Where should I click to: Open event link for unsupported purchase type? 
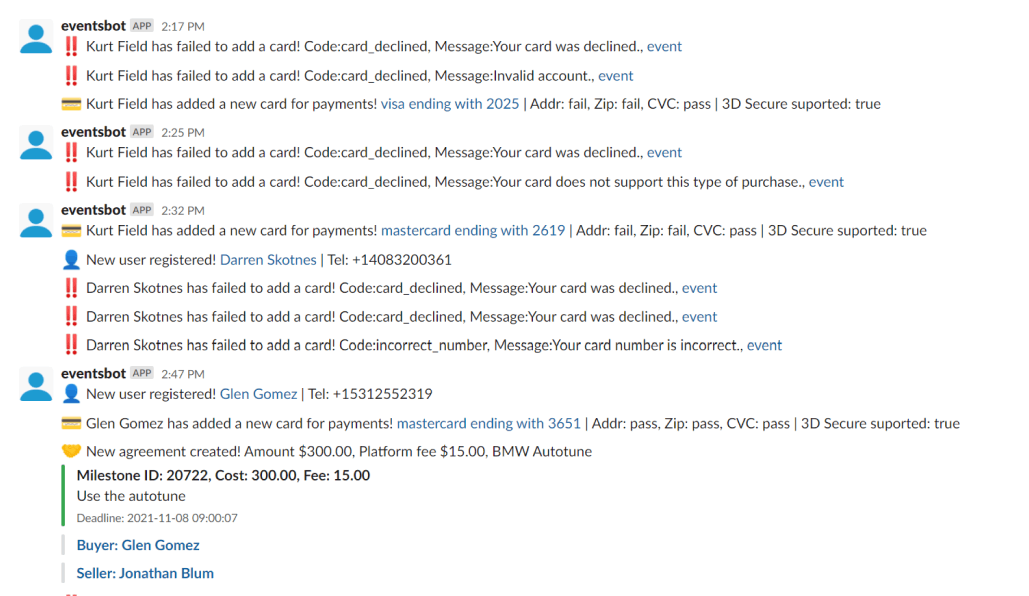(826, 182)
